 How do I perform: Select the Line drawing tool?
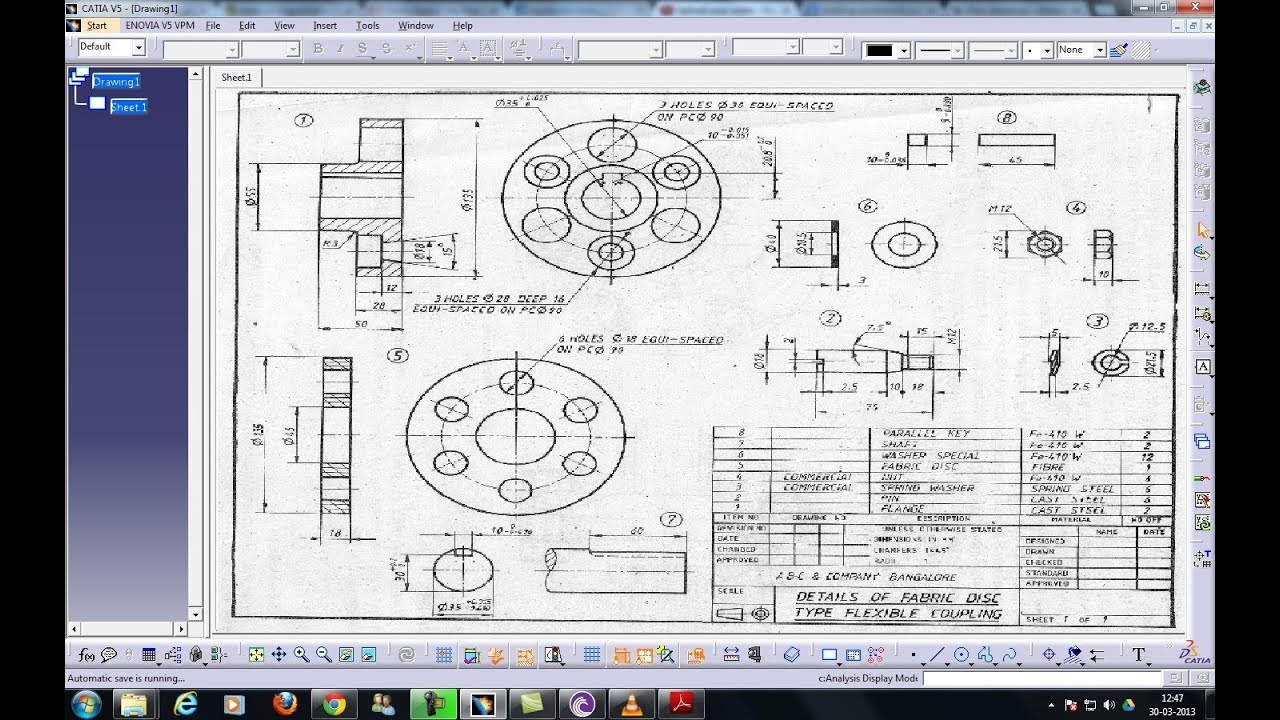[937, 655]
